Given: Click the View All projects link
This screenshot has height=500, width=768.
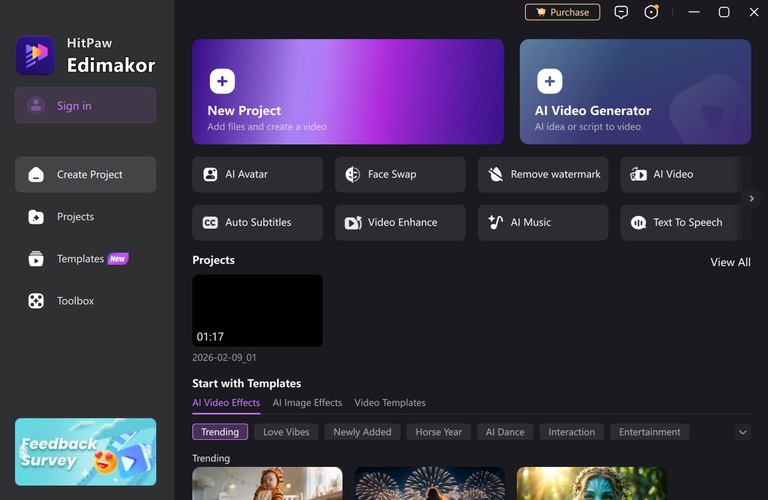Looking at the screenshot, I should [x=730, y=262].
